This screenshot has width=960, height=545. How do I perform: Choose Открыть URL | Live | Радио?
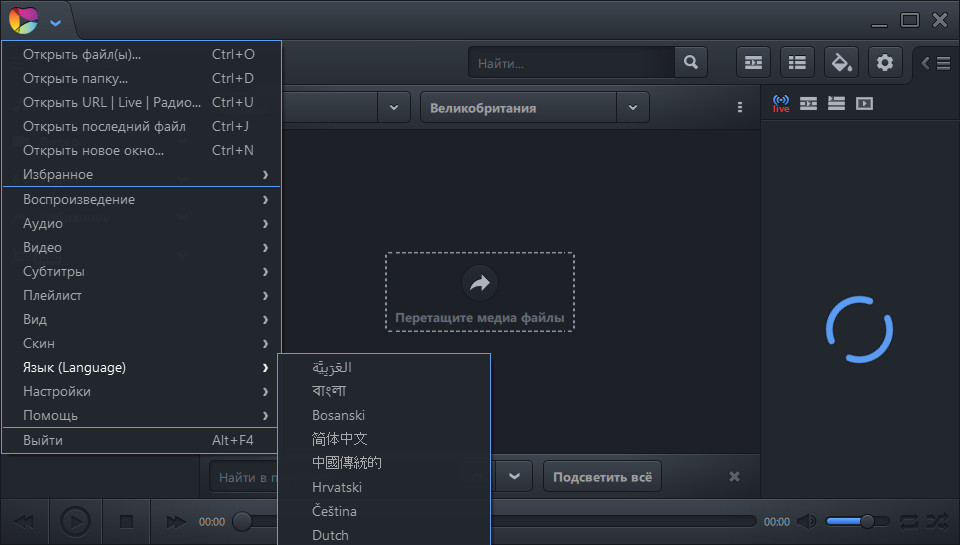141,102
